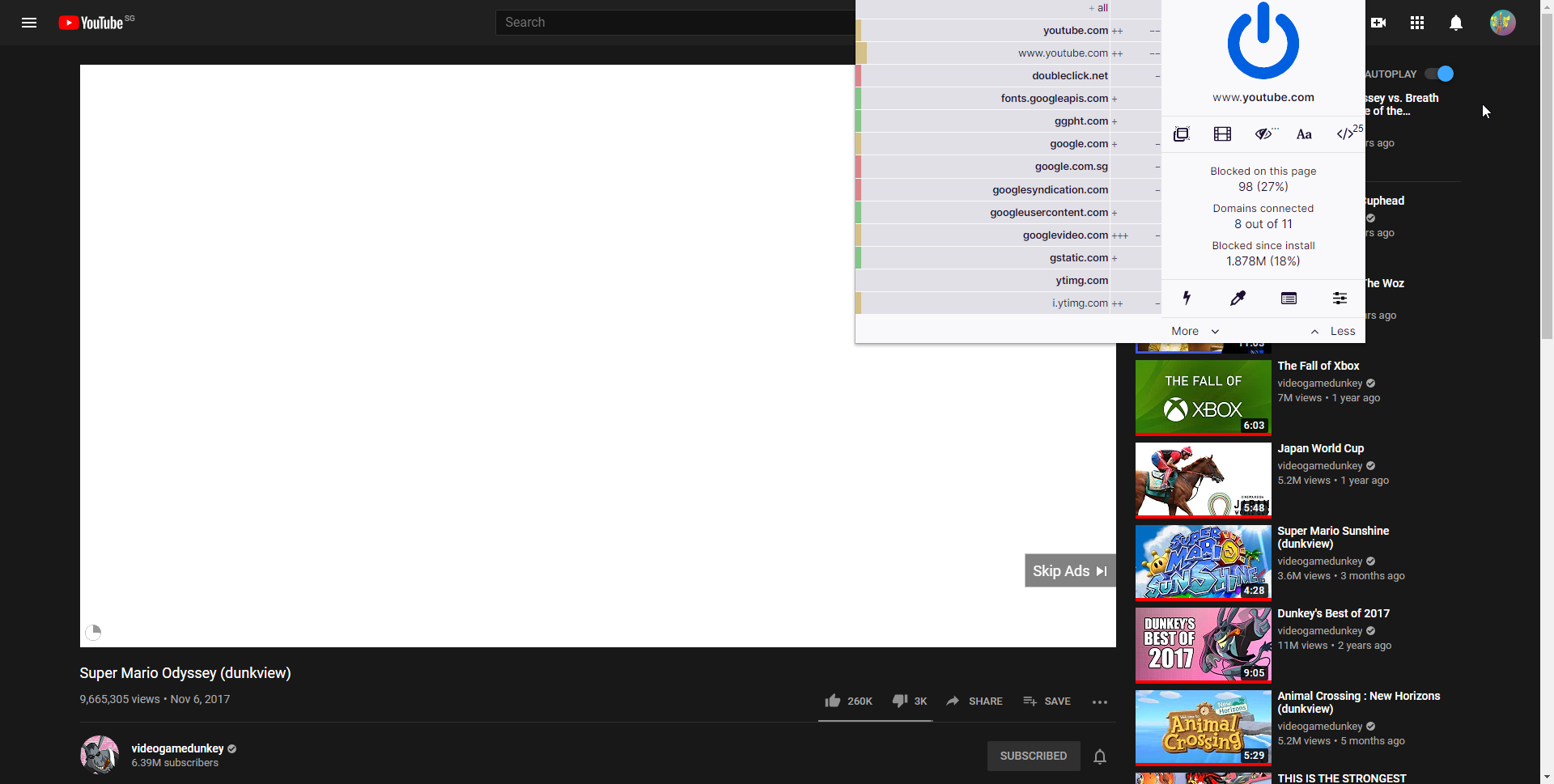The width and height of the screenshot is (1554, 784).
Task: Open more actions three-dot menu
Action: pyautogui.click(x=1099, y=701)
